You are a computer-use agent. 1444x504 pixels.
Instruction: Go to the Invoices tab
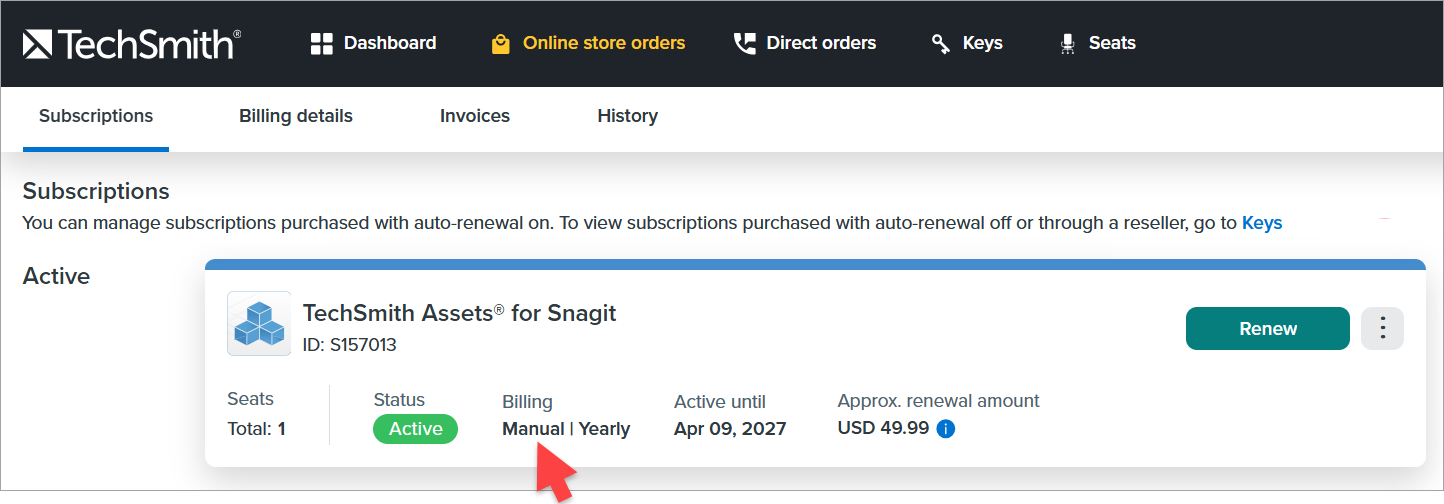(475, 116)
